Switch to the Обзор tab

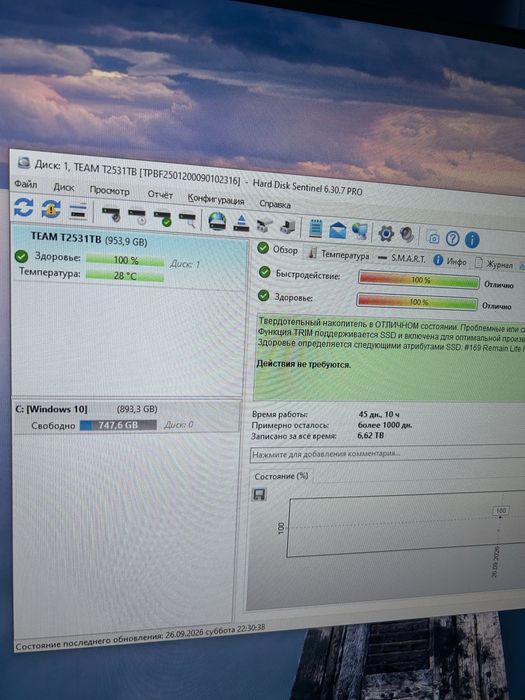tap(278, 250)
